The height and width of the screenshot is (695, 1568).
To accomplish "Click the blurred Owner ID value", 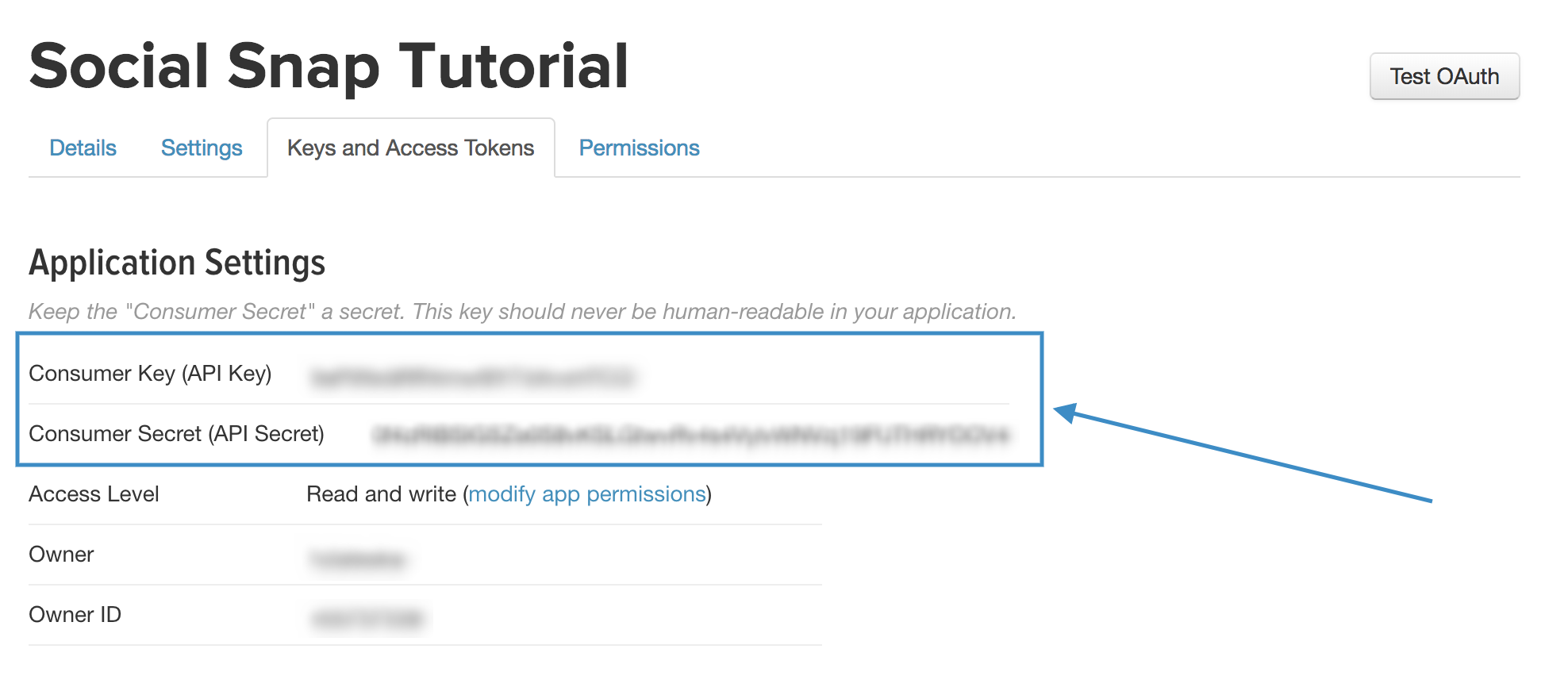I will tap(367, 619).
